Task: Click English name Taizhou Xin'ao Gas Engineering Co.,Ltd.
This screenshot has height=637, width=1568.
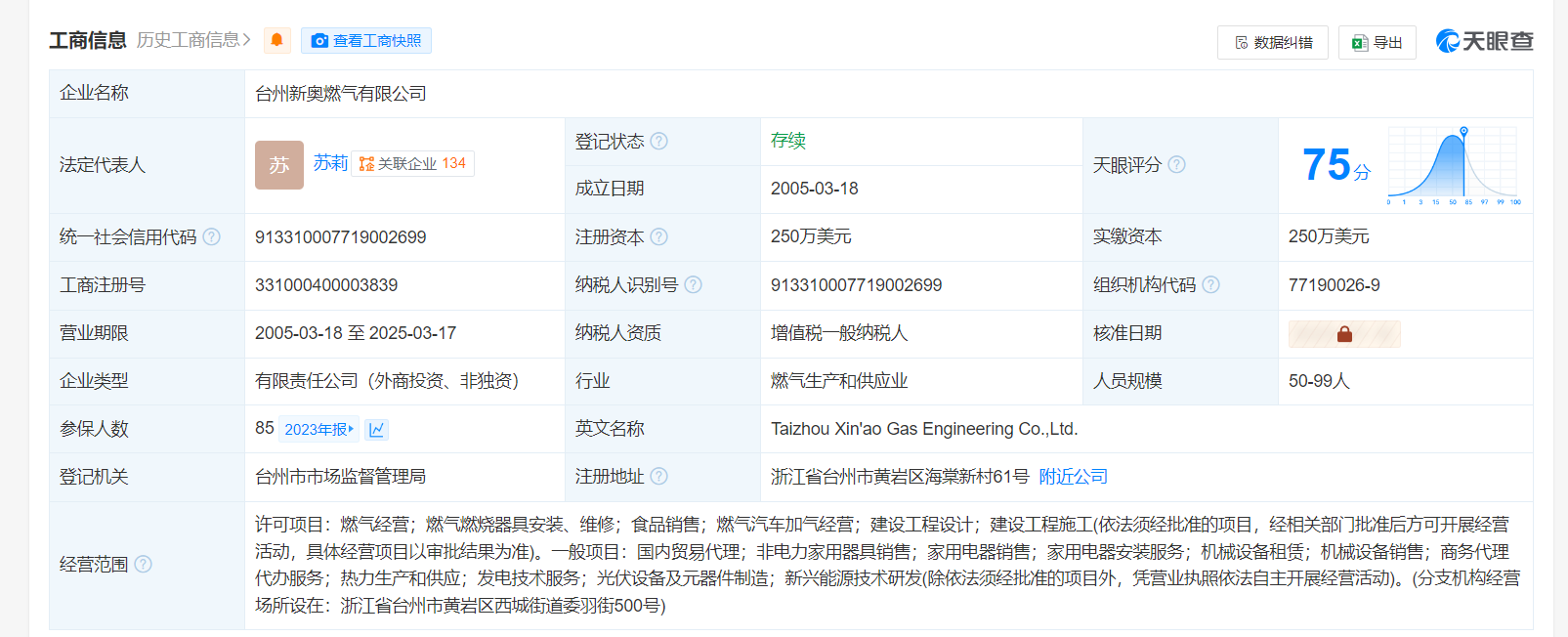Action: 924,429
